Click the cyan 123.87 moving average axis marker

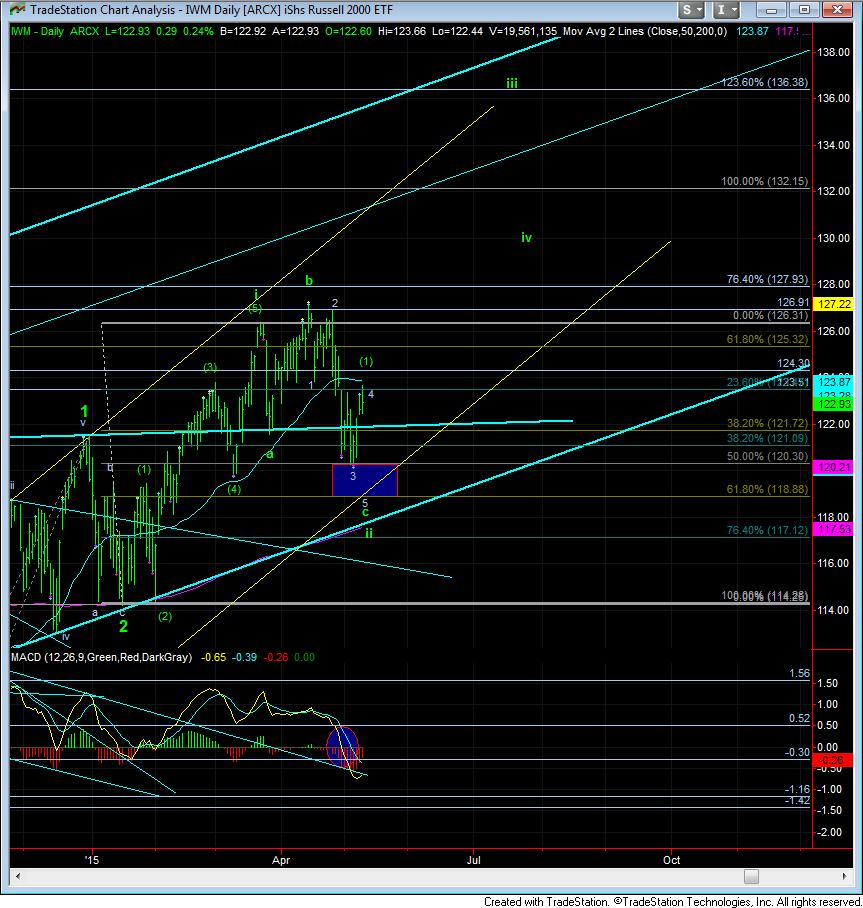[833, 382]
